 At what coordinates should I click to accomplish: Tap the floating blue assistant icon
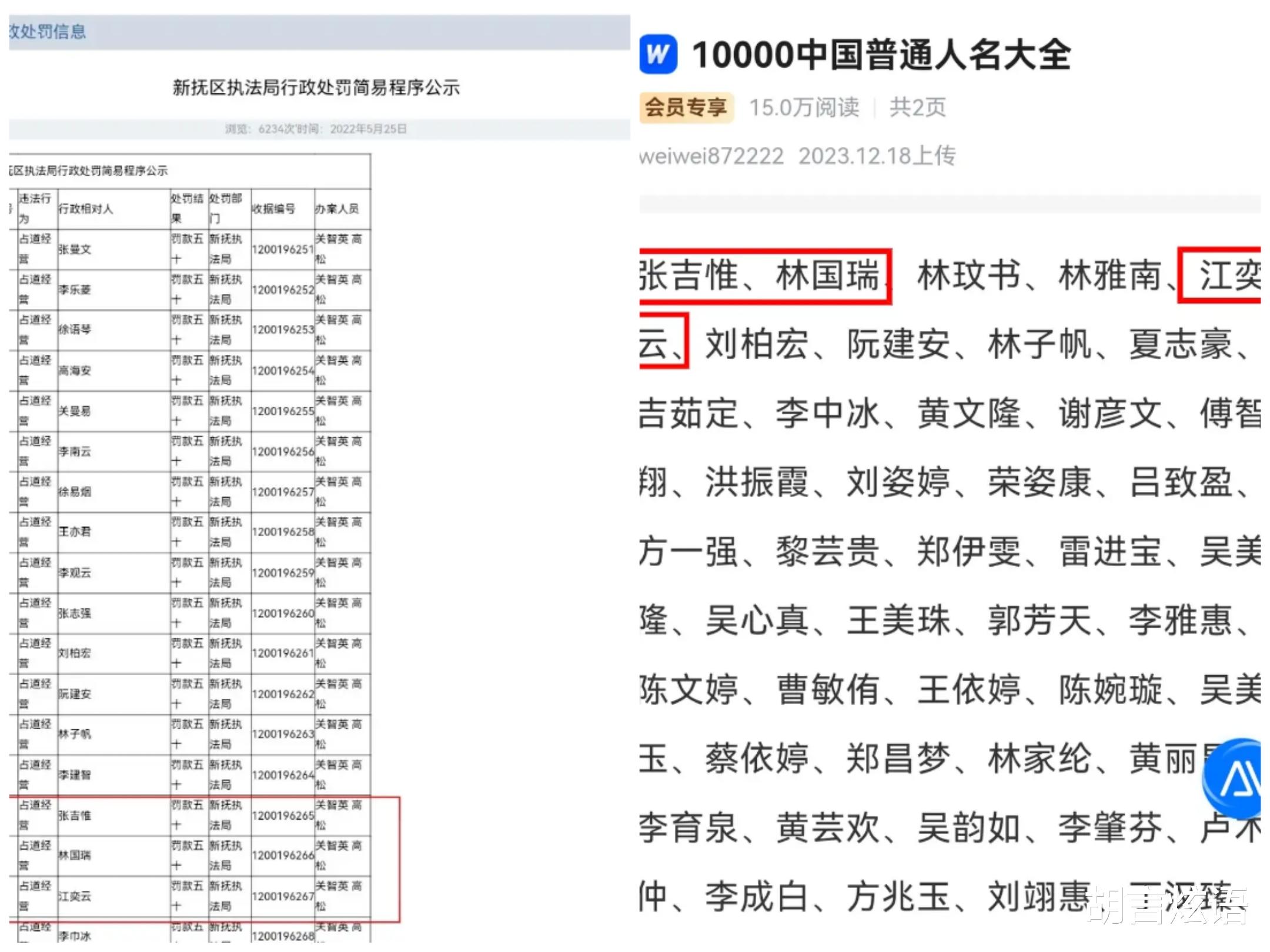click(x=1234, y=778)
